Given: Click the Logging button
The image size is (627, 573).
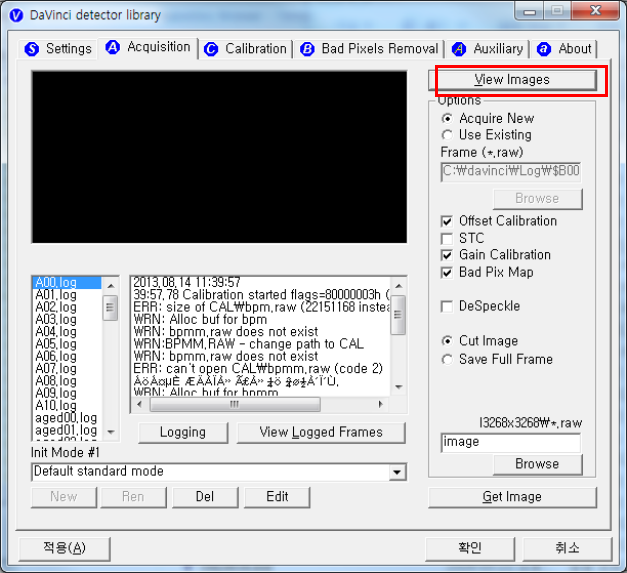Looking at the screenshot, I should point(183,433).
